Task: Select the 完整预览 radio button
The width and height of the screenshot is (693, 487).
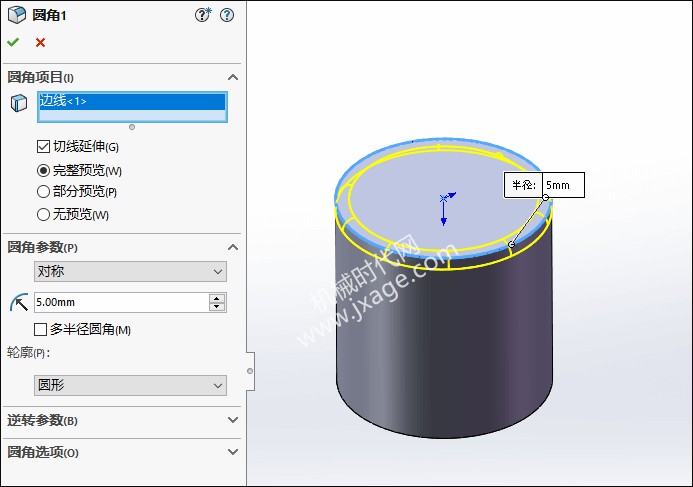Action: pyautogui.click(x=43, y=171)
